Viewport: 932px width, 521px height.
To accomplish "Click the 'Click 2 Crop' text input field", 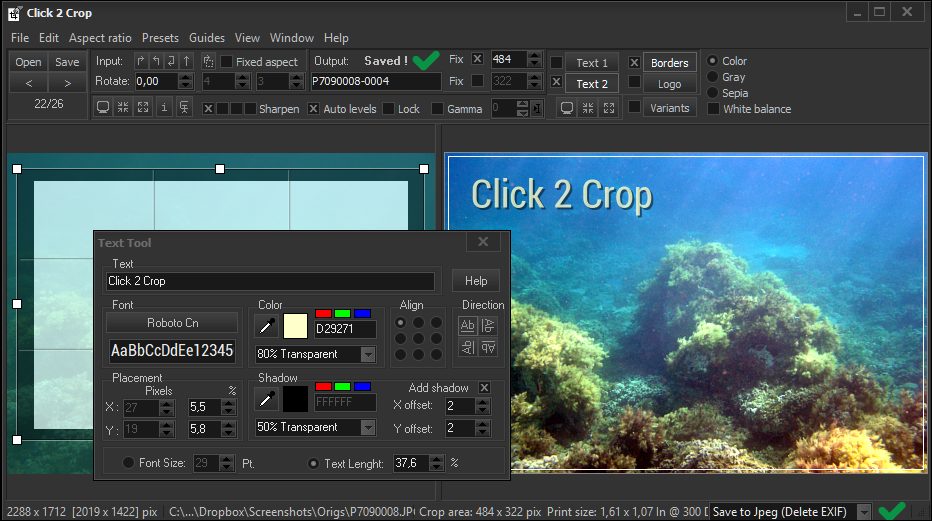I will [270, 281].
